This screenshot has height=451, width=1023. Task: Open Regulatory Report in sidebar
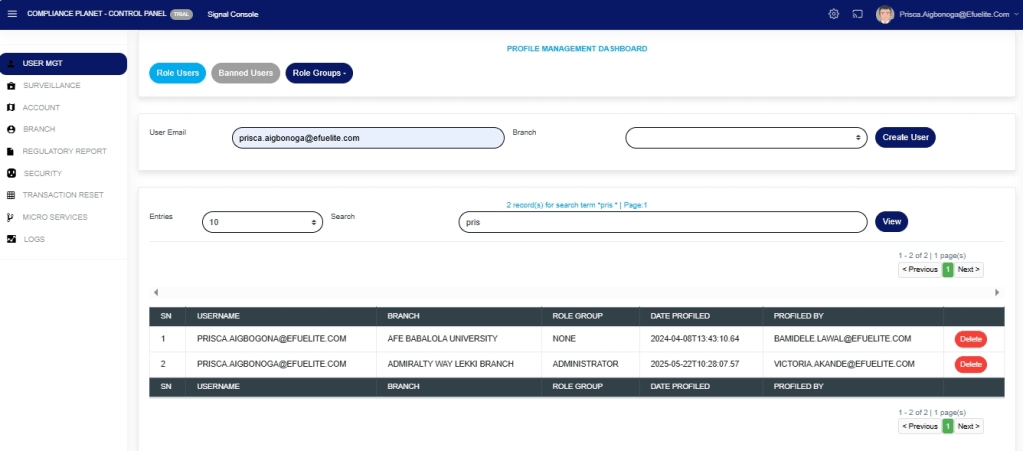[x=64, y=151]
